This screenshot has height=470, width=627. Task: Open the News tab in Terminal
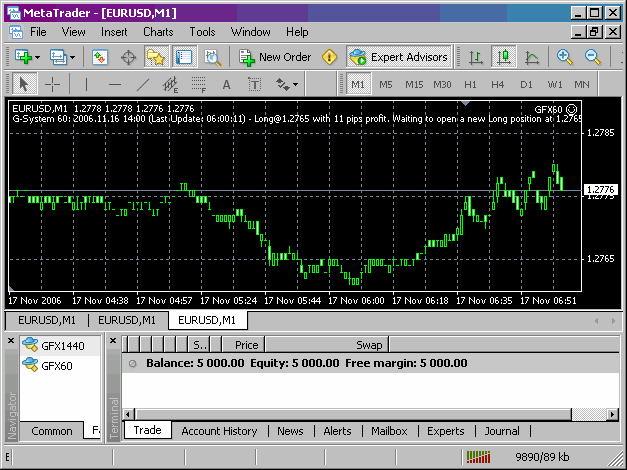pos(290,431)
